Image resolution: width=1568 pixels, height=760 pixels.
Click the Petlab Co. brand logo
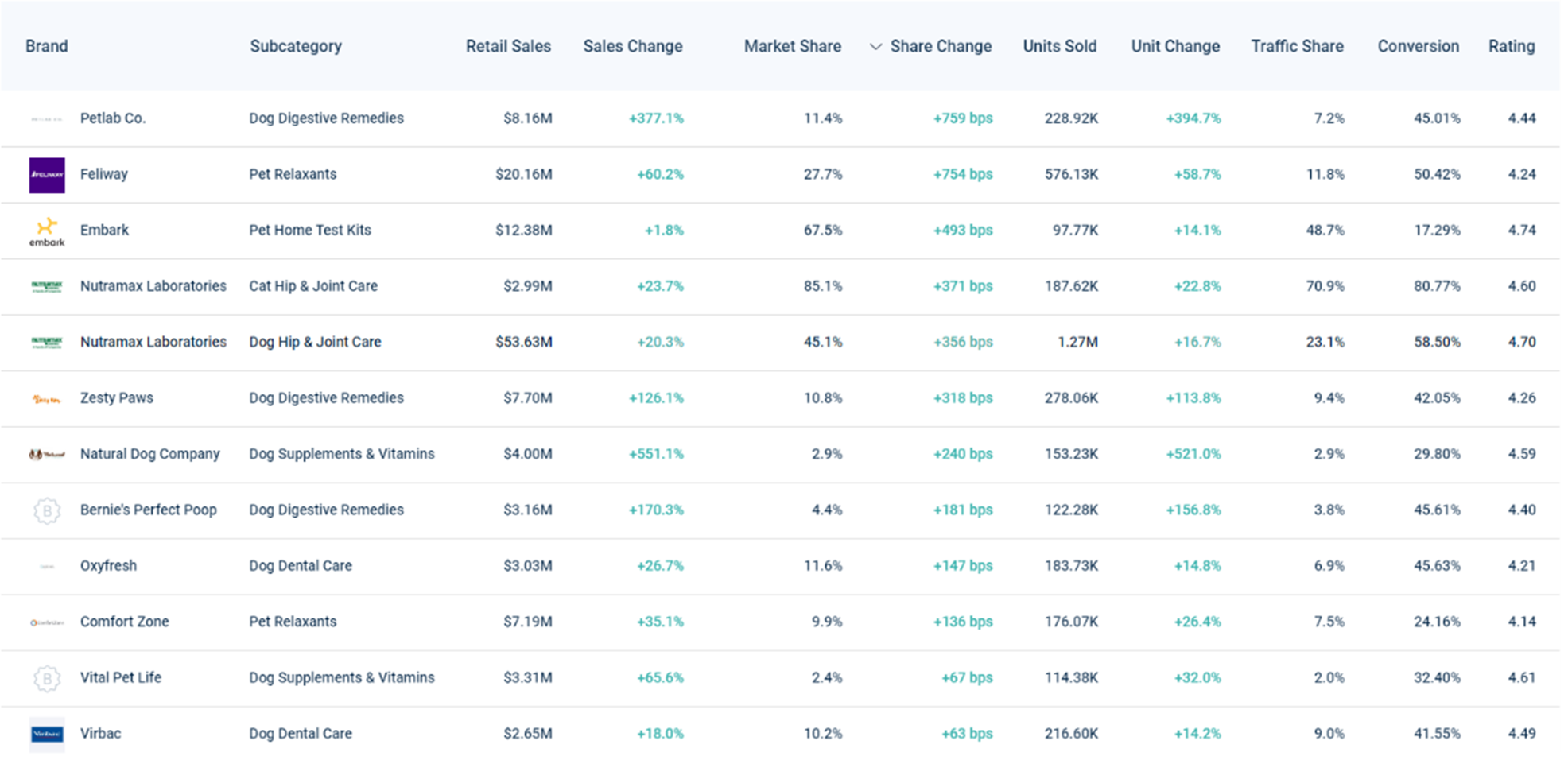[47, 119]
